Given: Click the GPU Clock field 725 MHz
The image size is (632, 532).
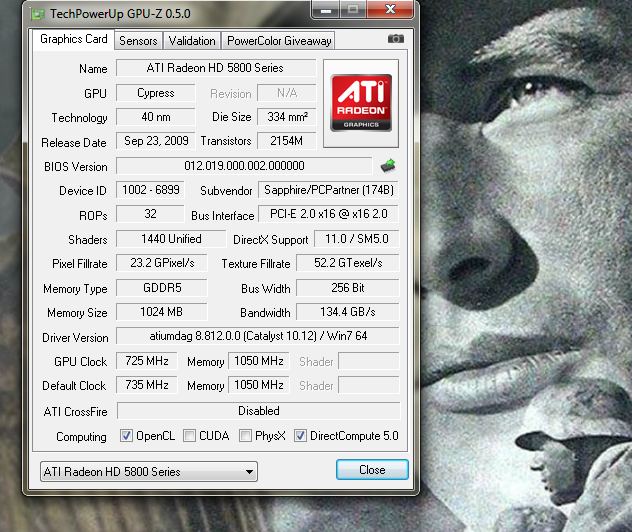Looking at the screenshot, I should [x=147, y=361].
